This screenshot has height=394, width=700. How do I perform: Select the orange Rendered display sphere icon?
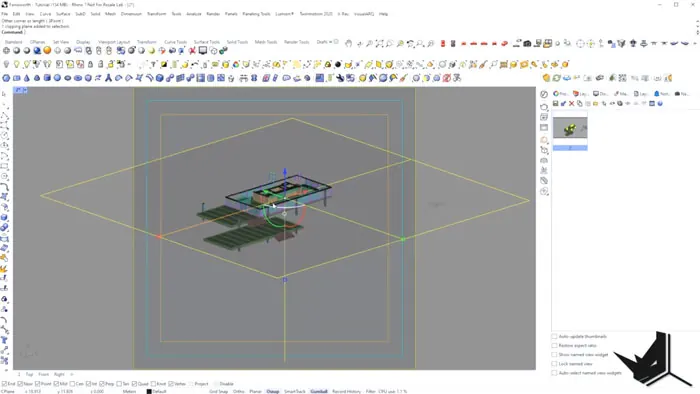point(47,50)
